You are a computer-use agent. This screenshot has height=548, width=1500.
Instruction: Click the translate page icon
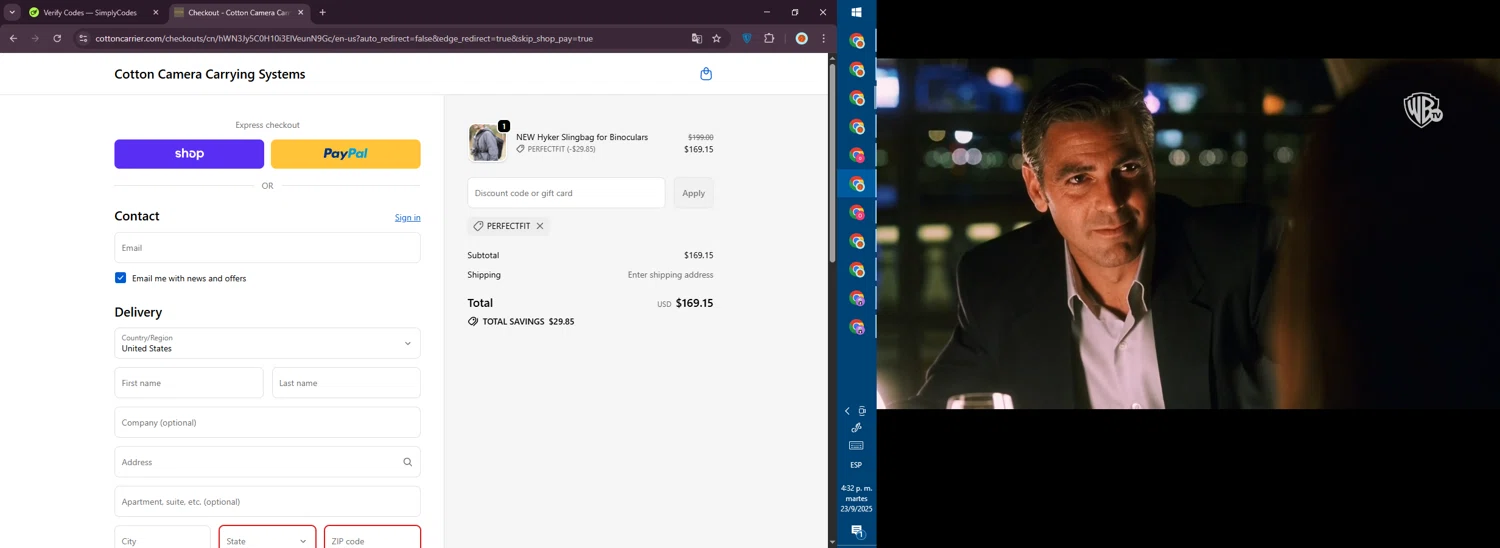click(x=697, y=39)
